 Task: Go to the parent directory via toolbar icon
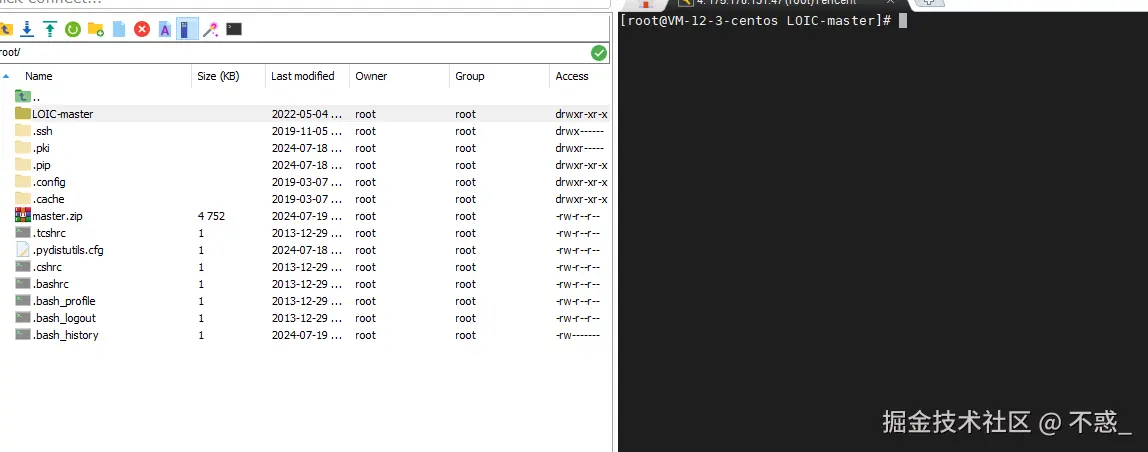point(6,29)
